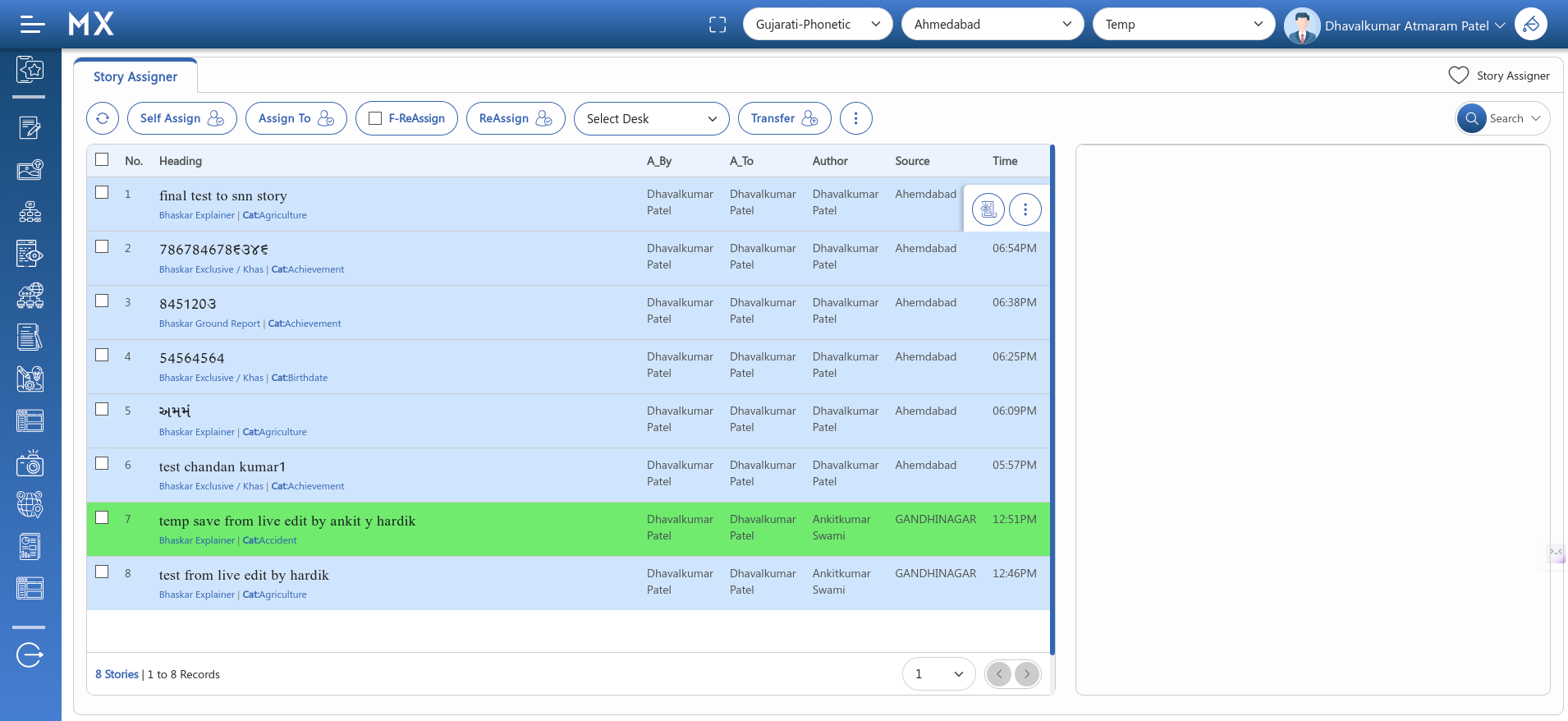Expand the Select Desk dropdown

point(651,118)
